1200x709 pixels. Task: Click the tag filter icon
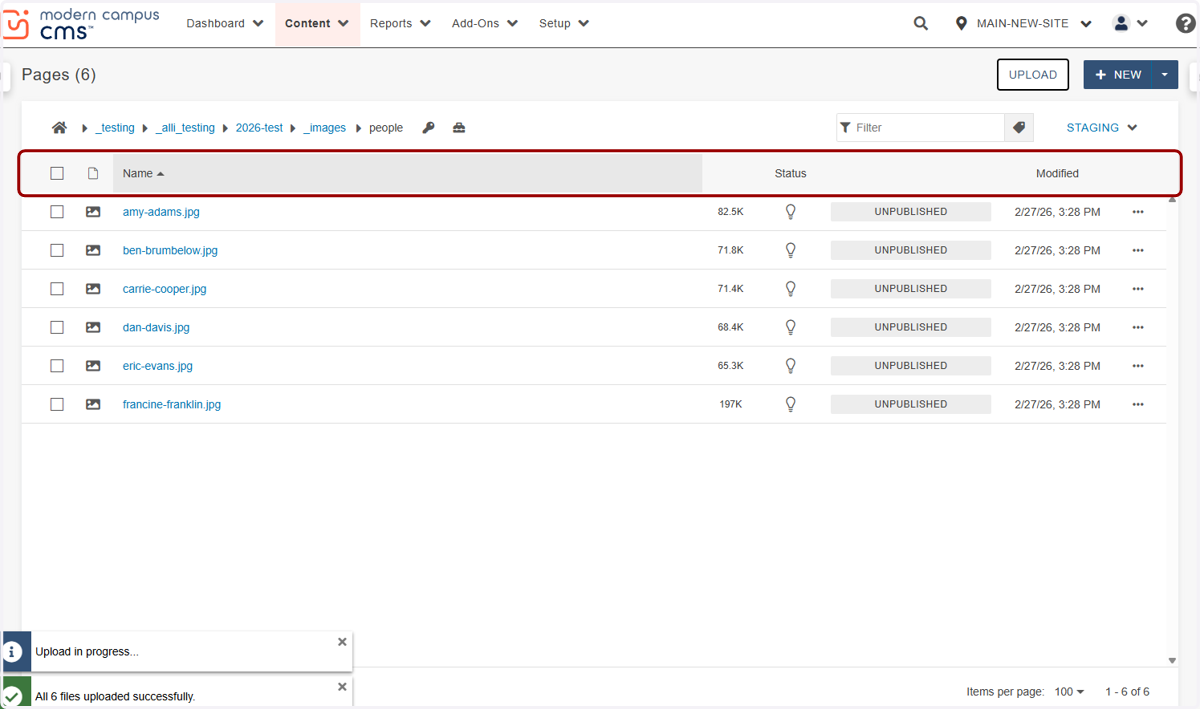[x=1019, y=128]
